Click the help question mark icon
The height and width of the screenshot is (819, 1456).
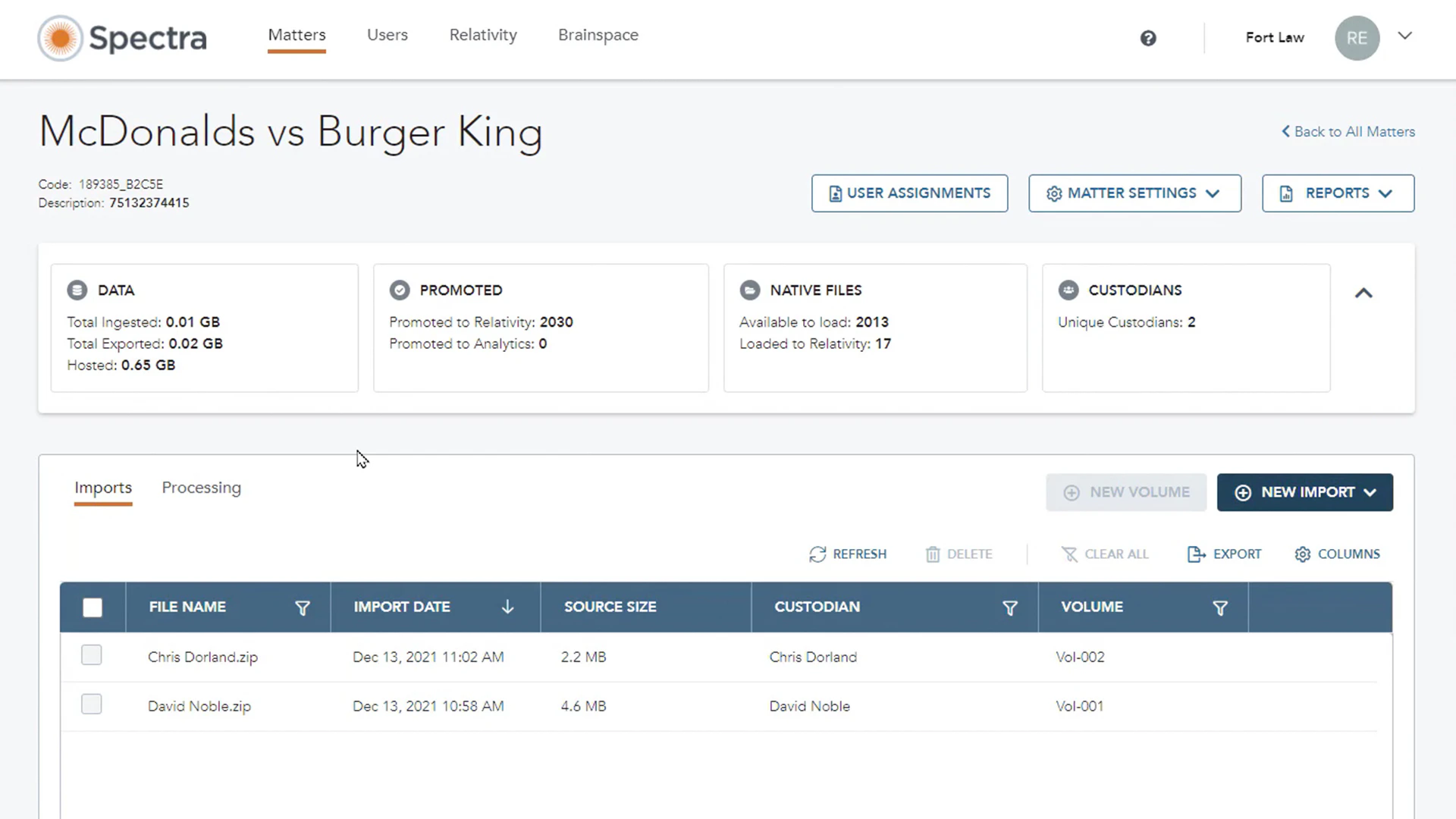(x=1148, y=38)
